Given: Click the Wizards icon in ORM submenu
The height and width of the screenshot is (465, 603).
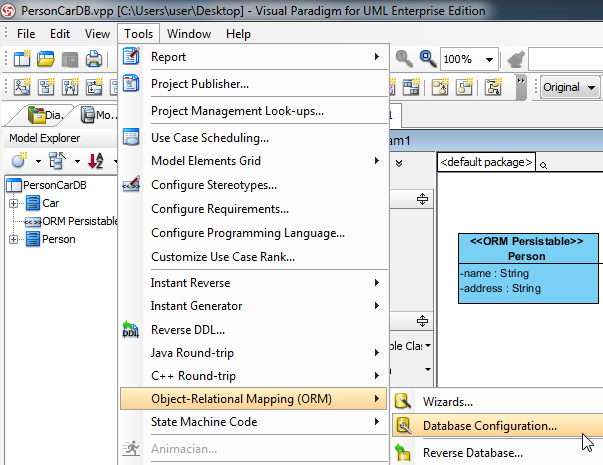Looking at the screenshot, I should 403,401.
